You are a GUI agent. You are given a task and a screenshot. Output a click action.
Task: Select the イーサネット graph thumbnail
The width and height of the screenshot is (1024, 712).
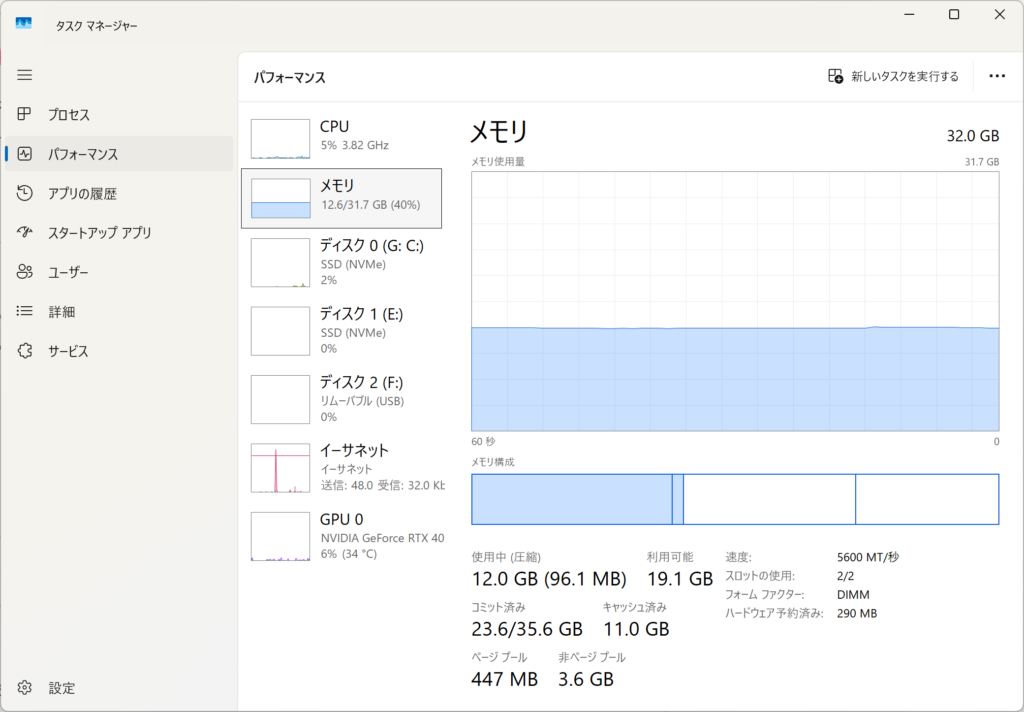click(x=280, y=468)
